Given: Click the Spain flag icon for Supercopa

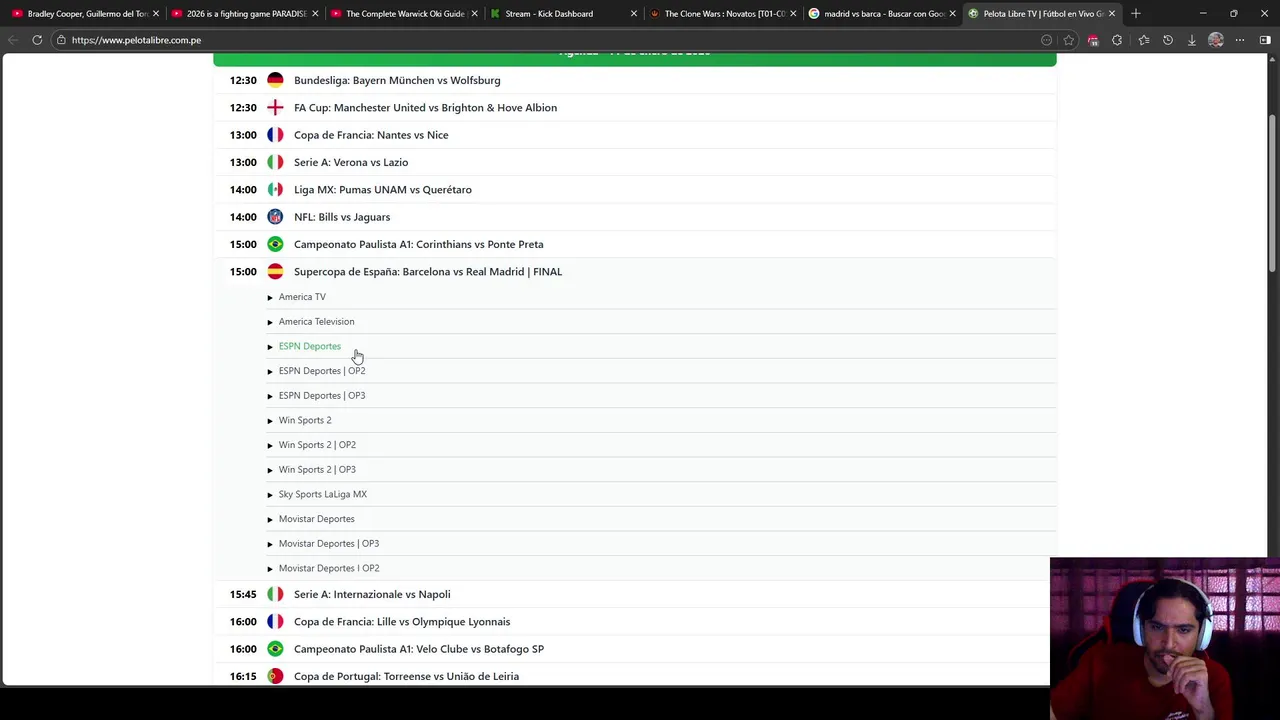Looking at the screenshot, I should (x=275, y=271).
